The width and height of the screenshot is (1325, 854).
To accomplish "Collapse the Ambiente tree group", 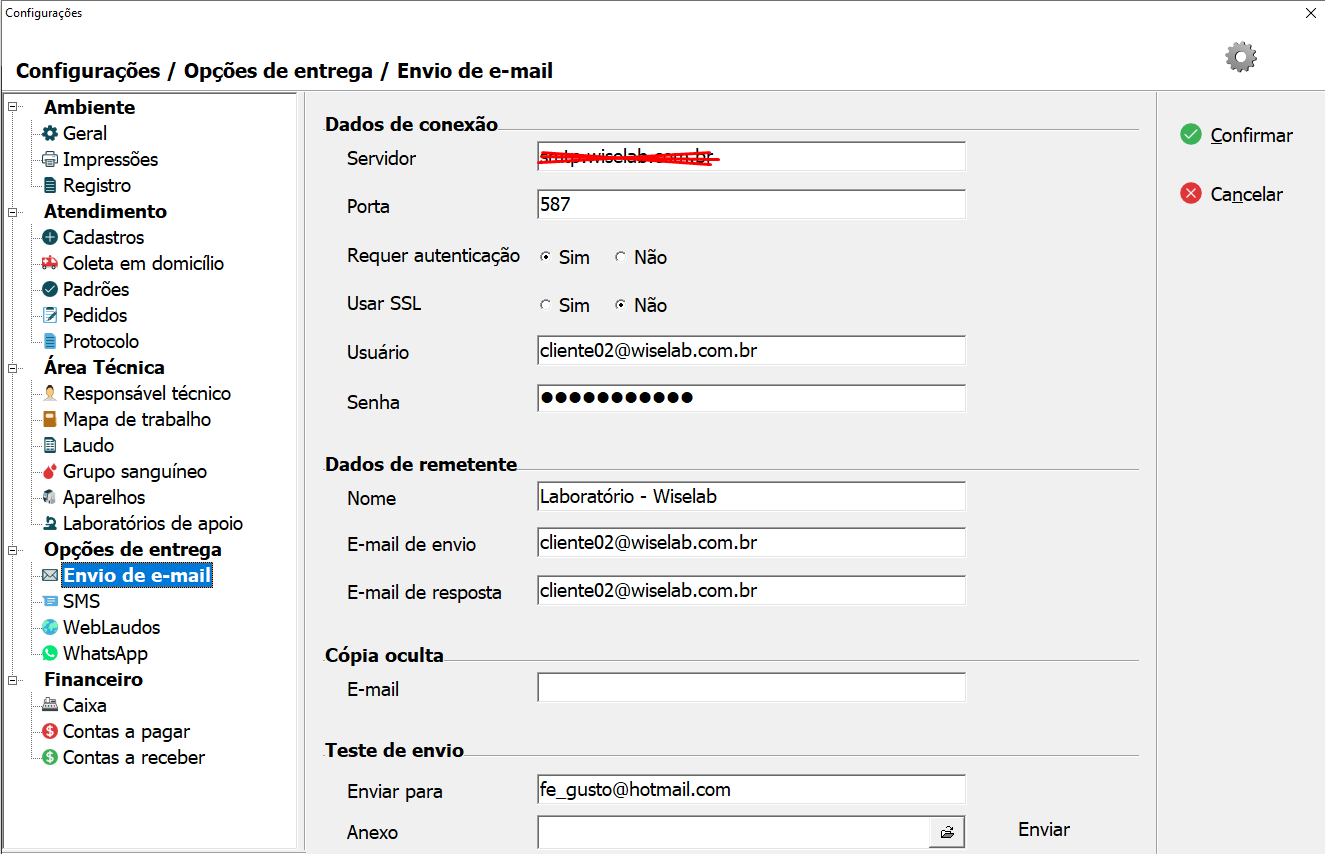I will coord(13,107).
